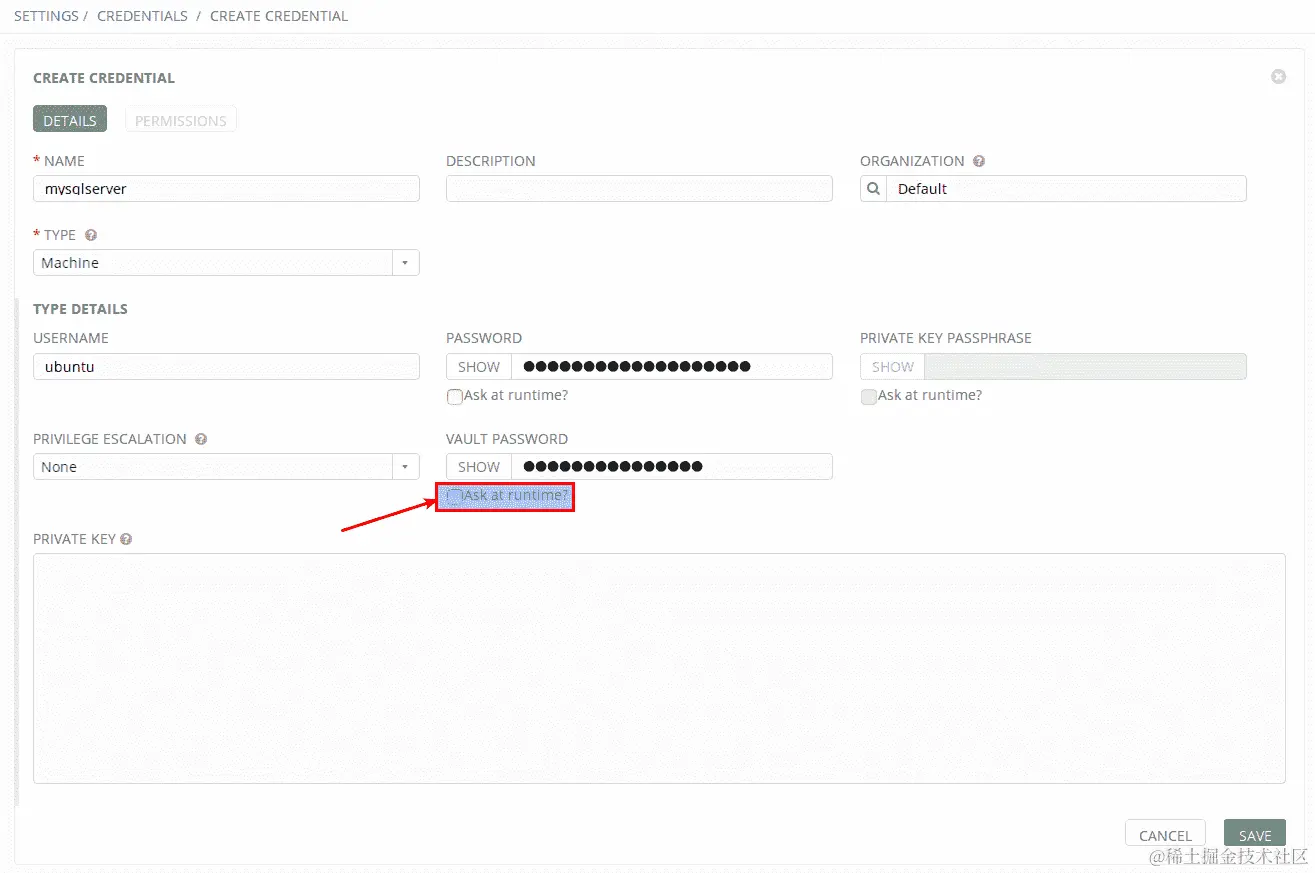Toggle Ask at runtime for Private Key Passphrase
This screenshot has height=873, width=1315.
coord(869,396)
